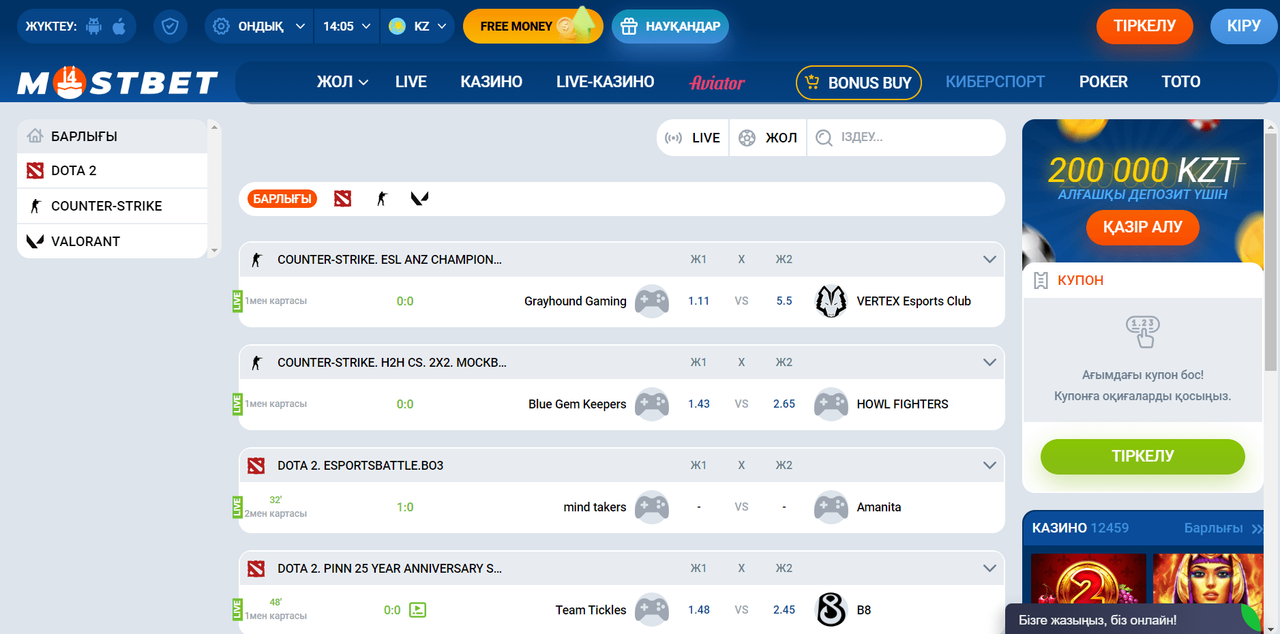Click Grayhound Gaming gamepad avatar
1280x634 pixels.
point(652,301)
